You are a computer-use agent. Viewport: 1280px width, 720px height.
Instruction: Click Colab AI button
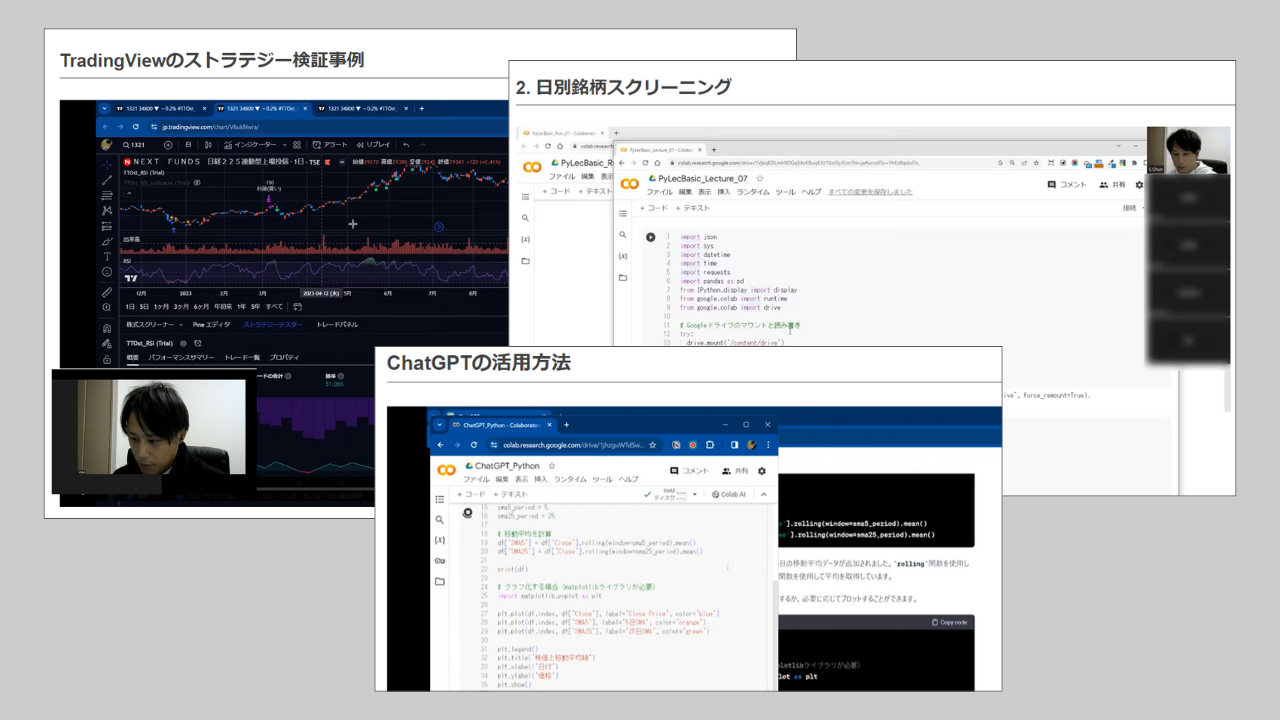729,494
